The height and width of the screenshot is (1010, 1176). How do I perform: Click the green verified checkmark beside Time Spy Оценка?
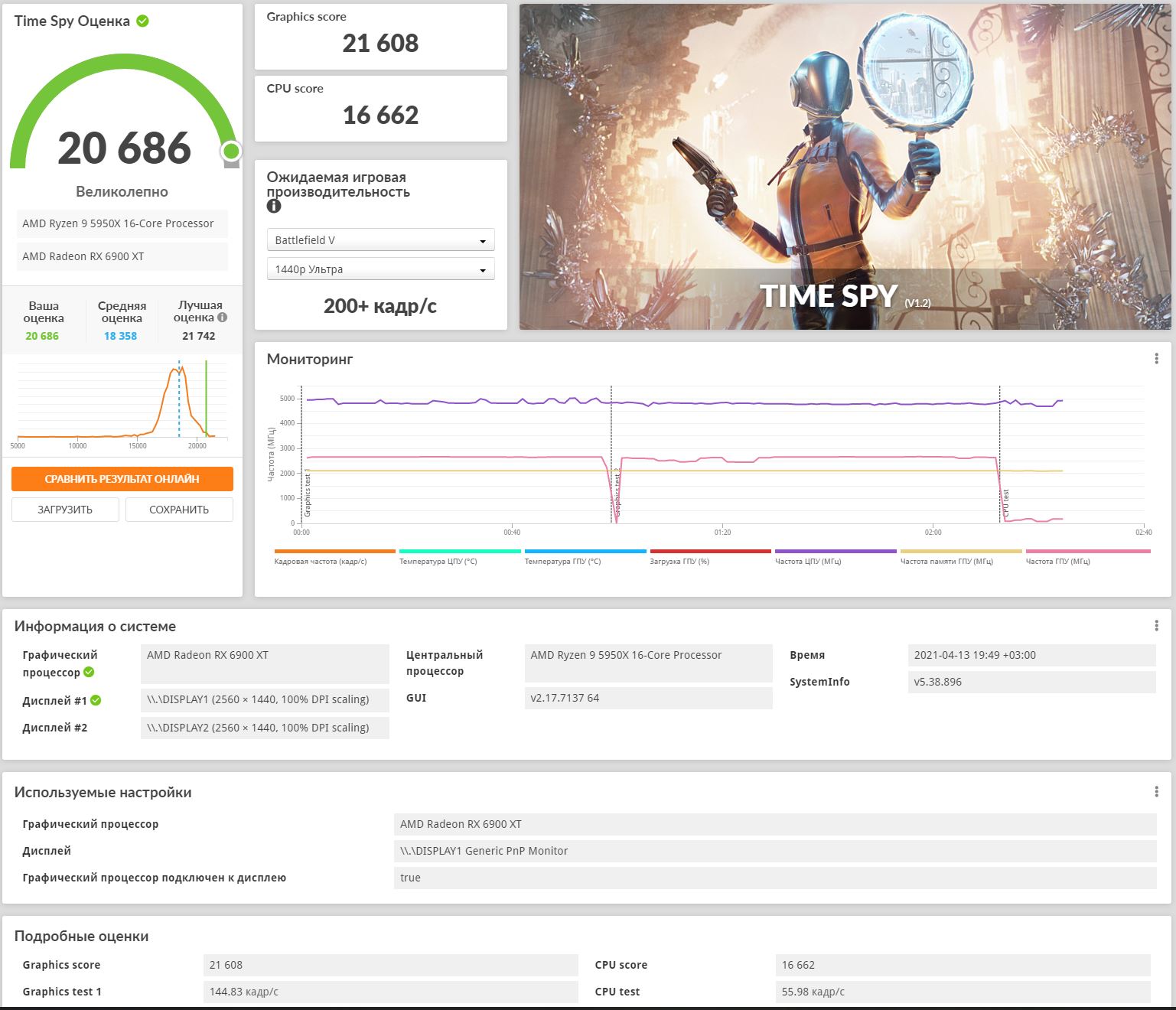[142, 21]
